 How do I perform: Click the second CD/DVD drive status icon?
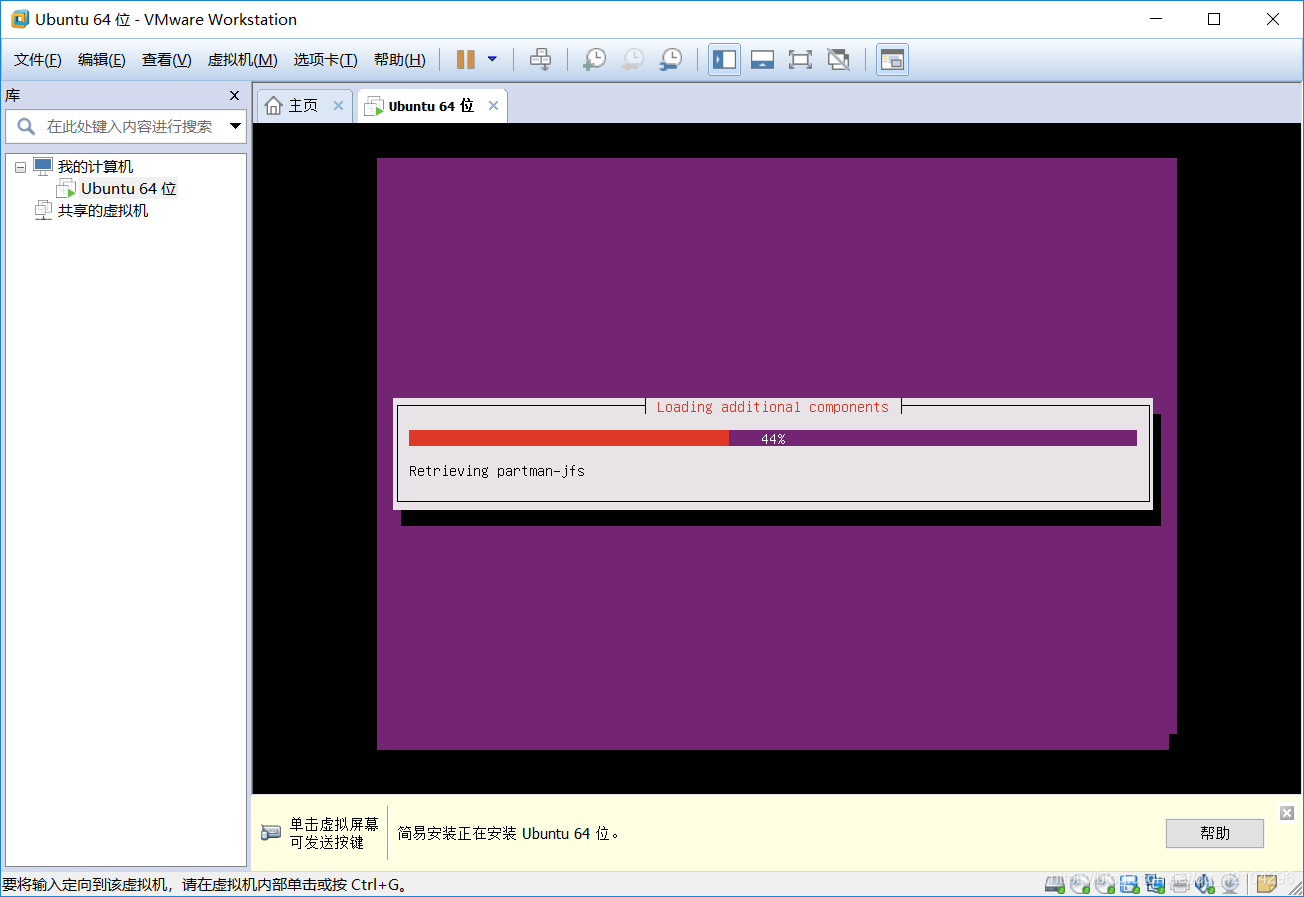click(1105, 883)
